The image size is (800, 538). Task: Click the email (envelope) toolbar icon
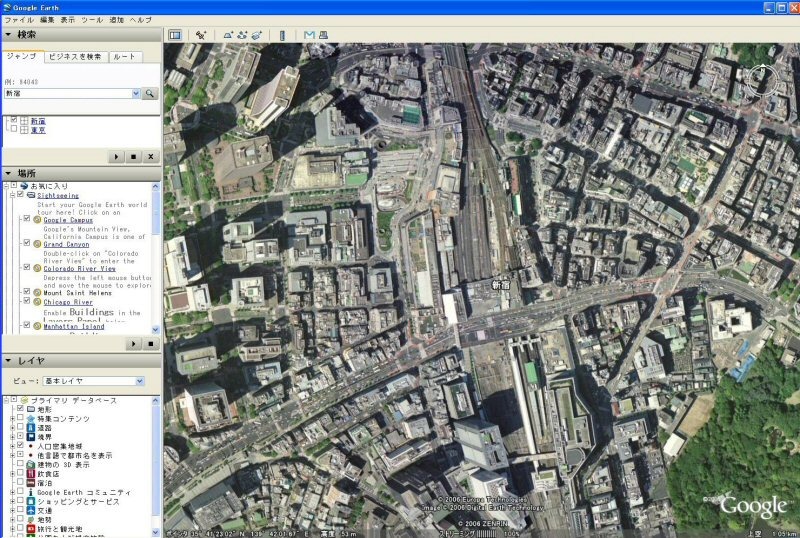point(309,35)
